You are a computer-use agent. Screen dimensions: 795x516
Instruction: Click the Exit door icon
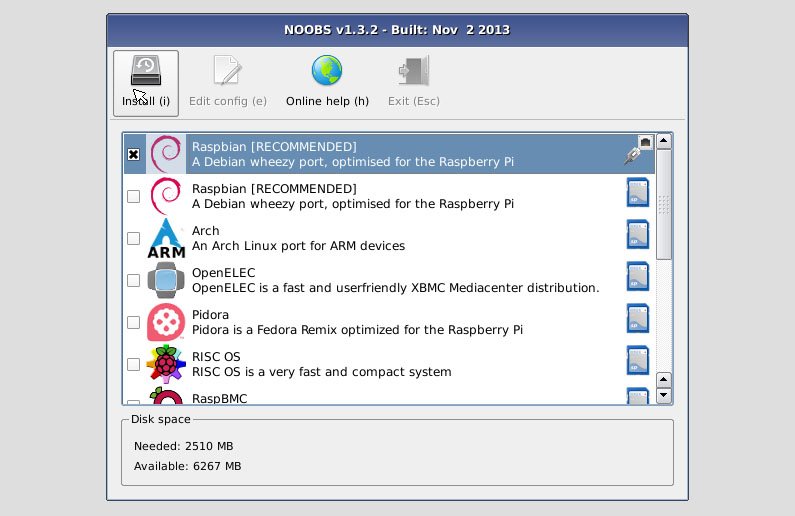[414, 71]
